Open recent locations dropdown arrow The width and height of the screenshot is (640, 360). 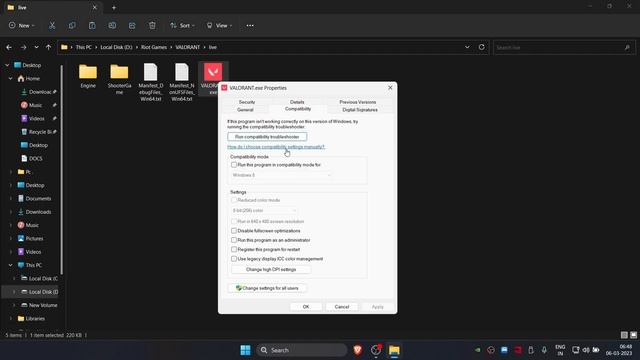36,47
